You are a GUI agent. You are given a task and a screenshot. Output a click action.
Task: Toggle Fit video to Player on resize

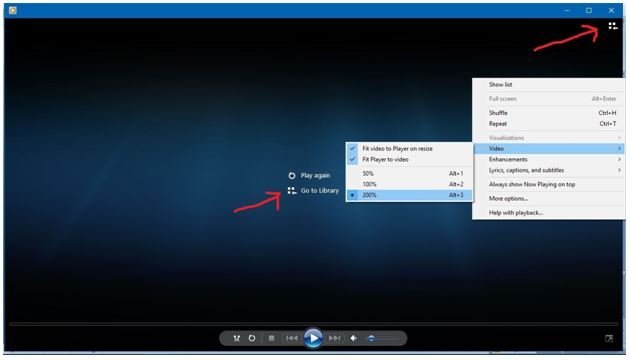tap(409, 149)
